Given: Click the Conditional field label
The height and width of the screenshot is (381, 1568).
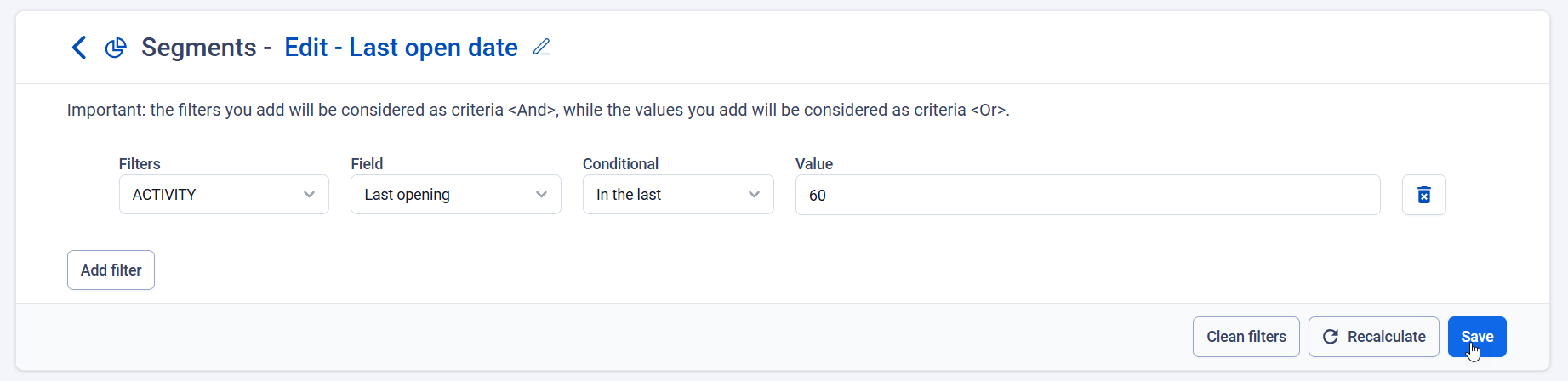Looking at the screenshot, I should coord(620,164).
